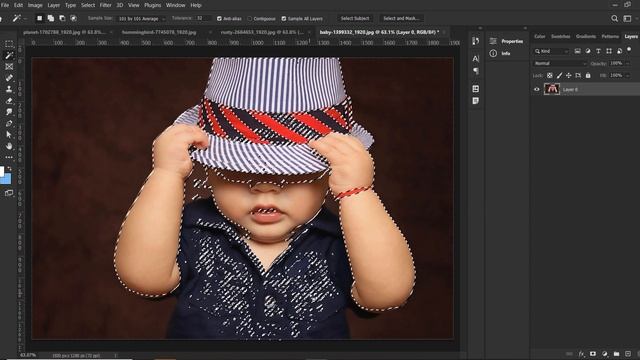Open the Character panel icon
Viewport: 640px width, 360px height.
(x=476, y=59)
